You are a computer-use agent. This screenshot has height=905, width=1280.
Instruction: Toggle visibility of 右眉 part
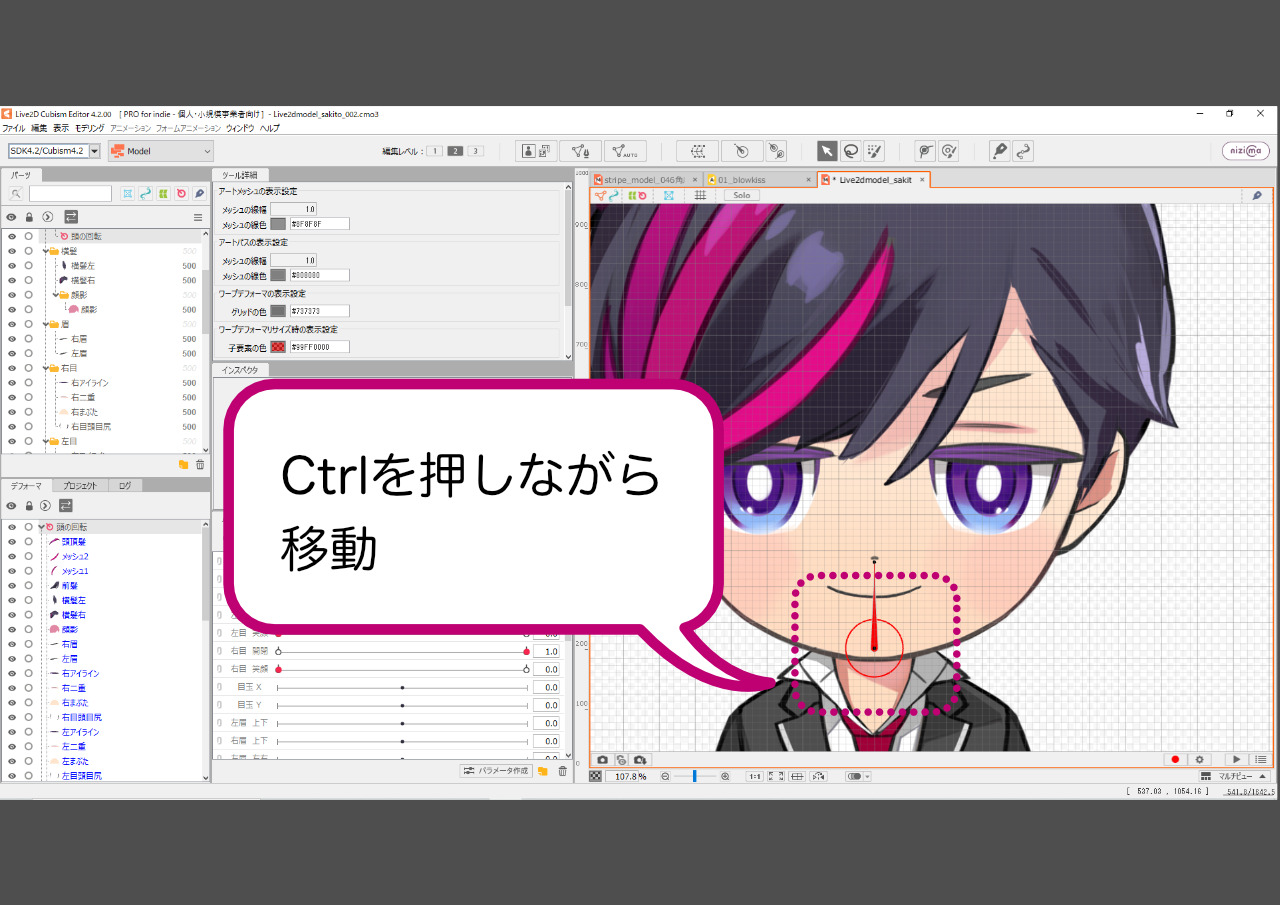click(12, 339)
